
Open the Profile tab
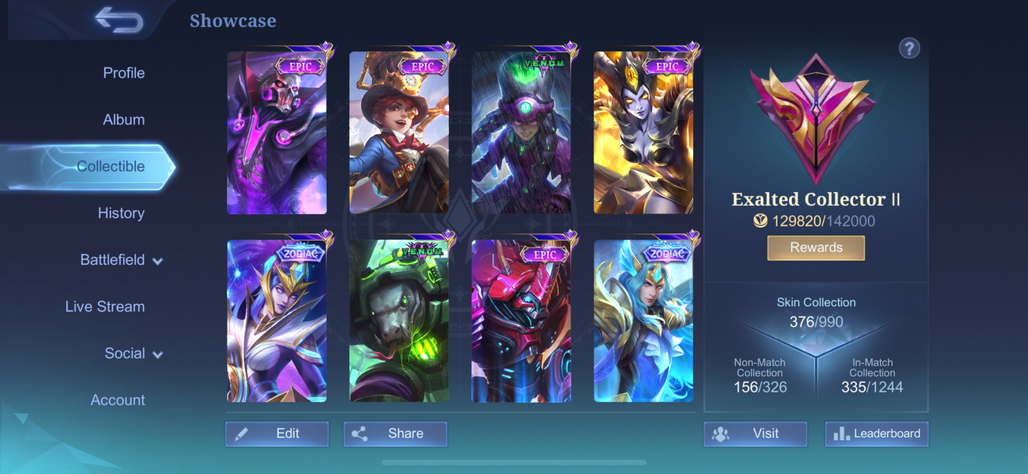124,73
